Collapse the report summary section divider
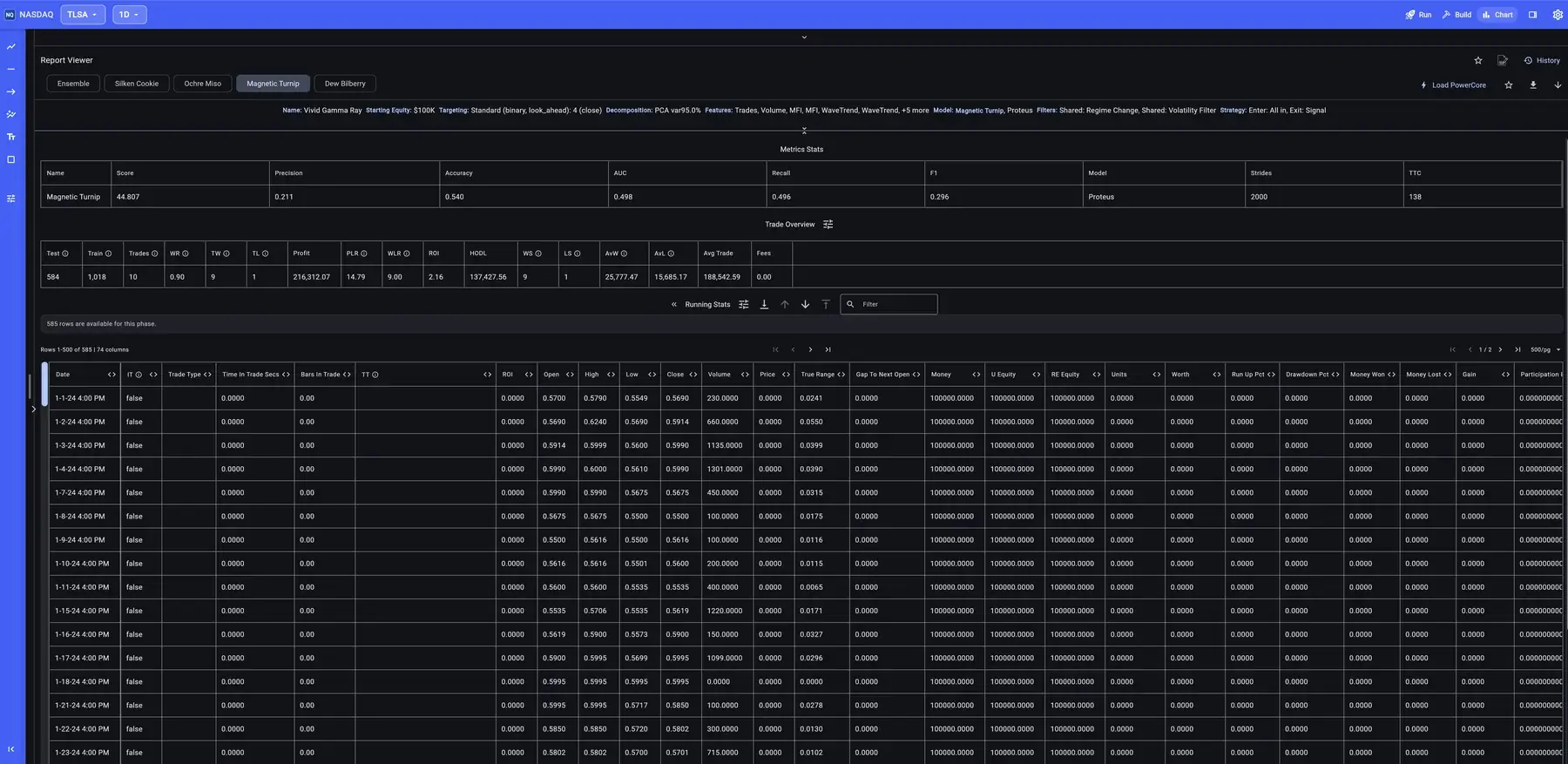 [x=804, y=131]
